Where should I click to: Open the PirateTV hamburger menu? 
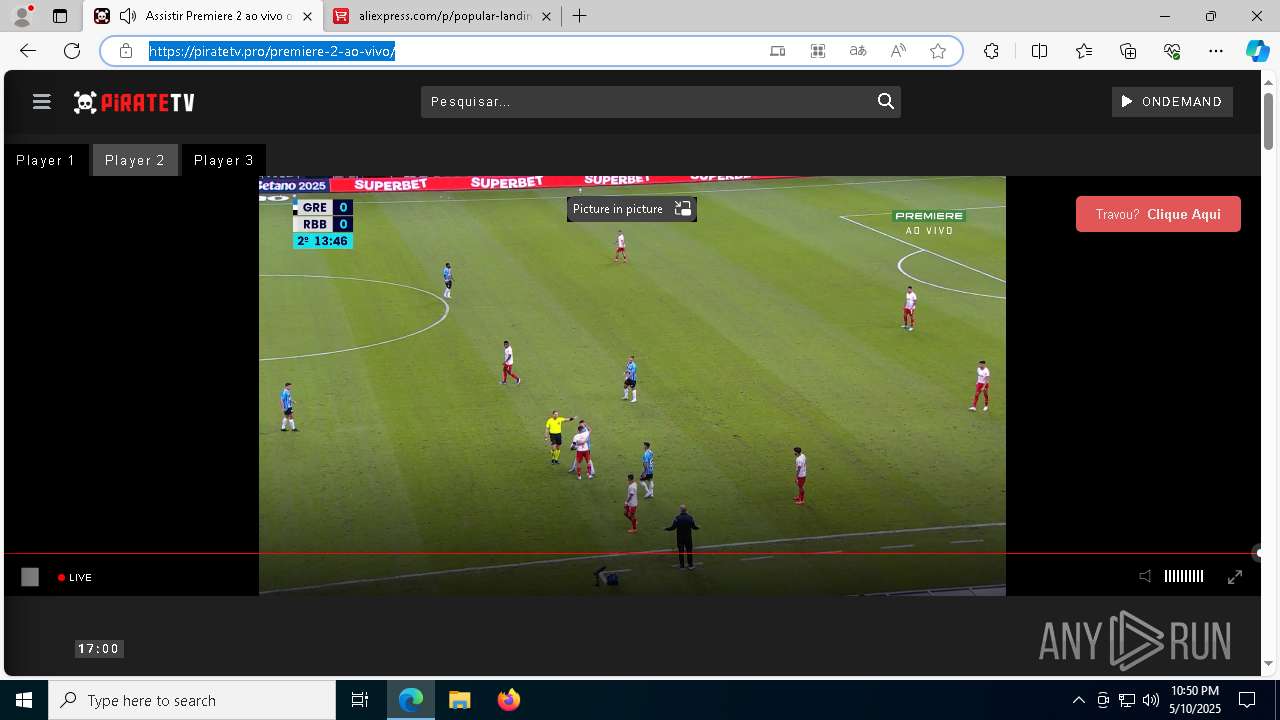(x=41, y=102)
